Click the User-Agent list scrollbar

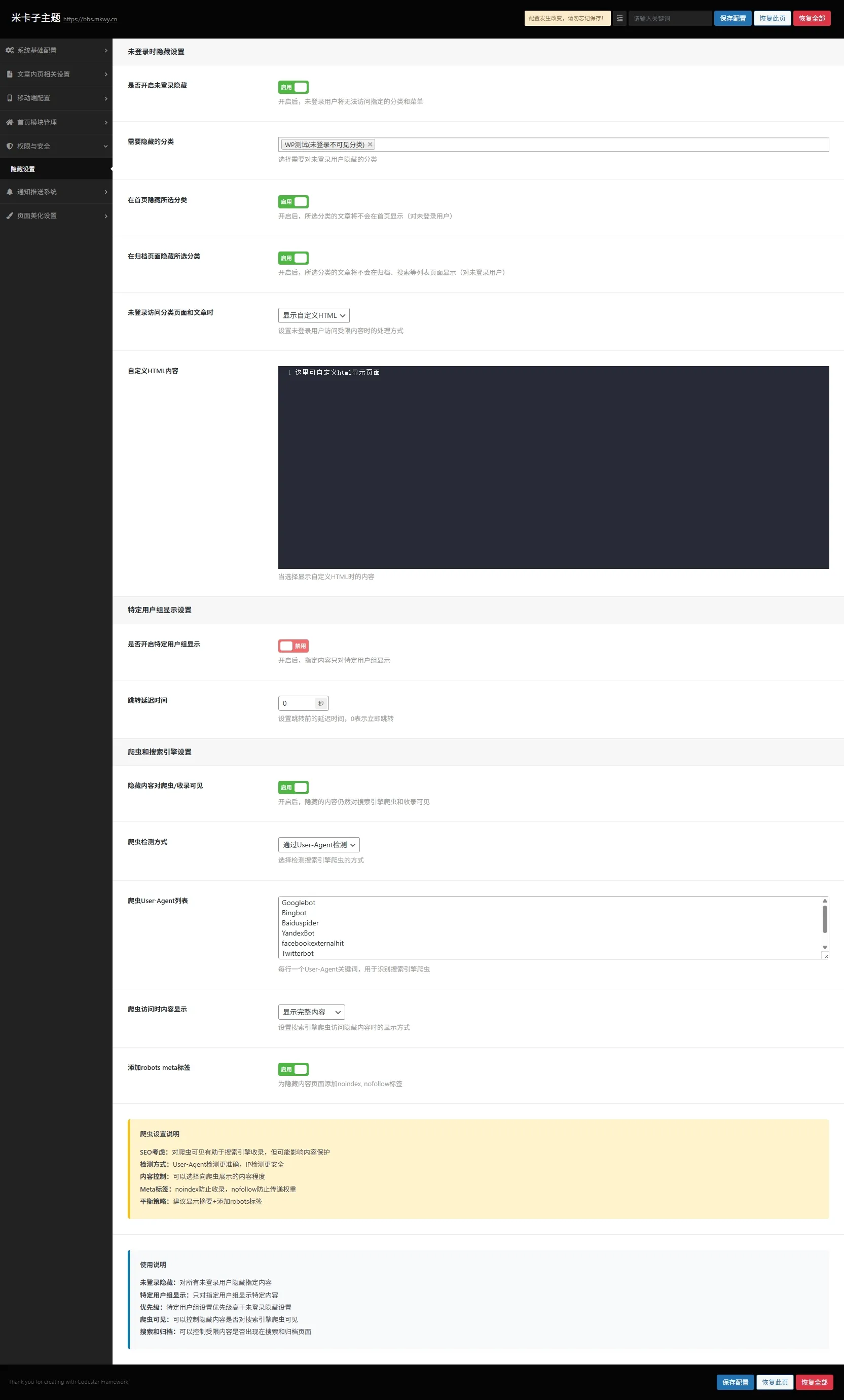pyautogui.click(x=824, y=920)
